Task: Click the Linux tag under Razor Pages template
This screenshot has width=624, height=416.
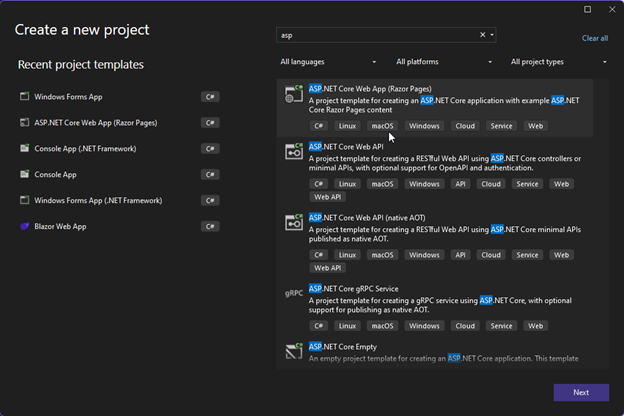Action: point(347,126)
